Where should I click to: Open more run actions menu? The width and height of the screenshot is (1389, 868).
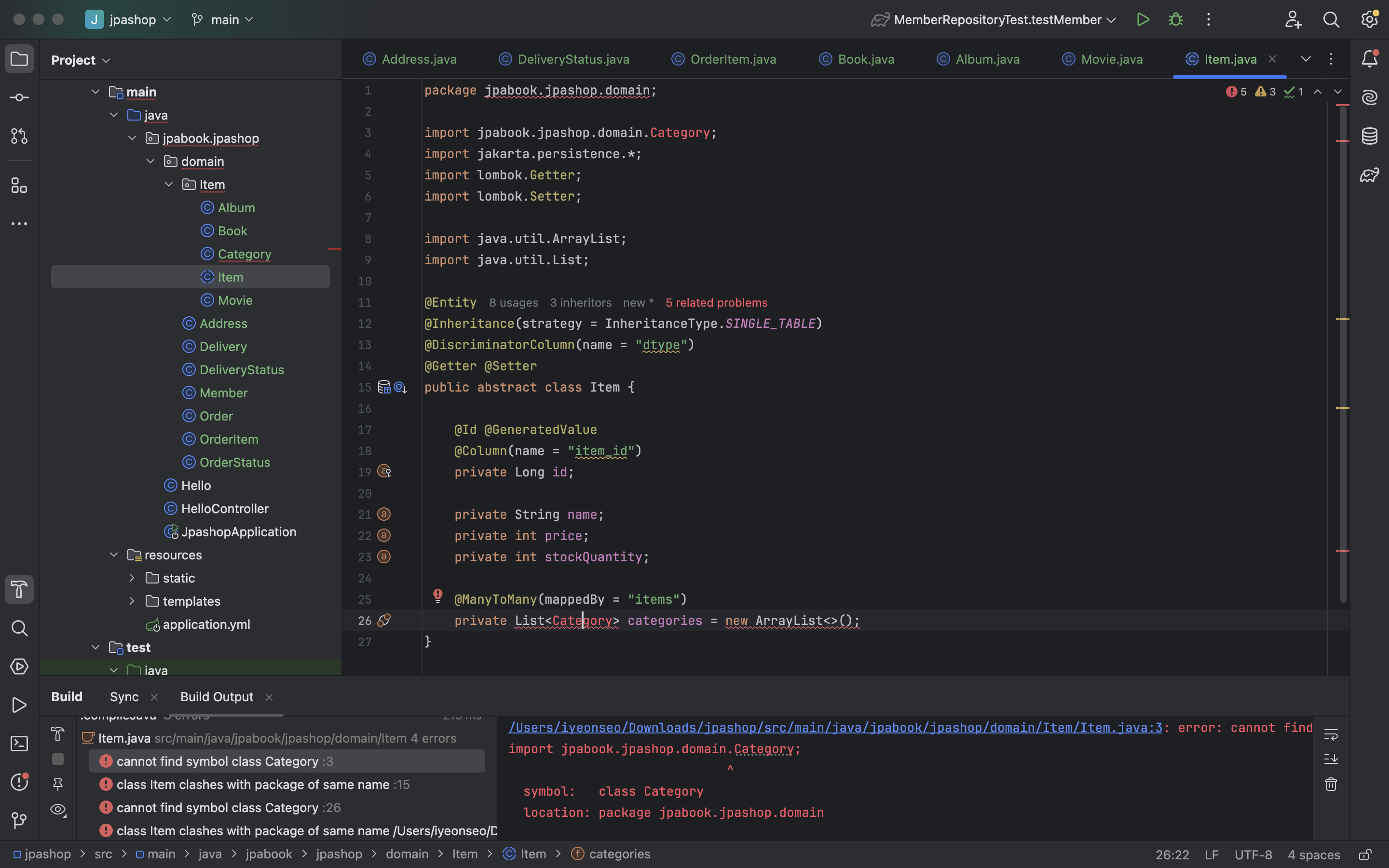pyautogui.click(x=1208, y=19)
